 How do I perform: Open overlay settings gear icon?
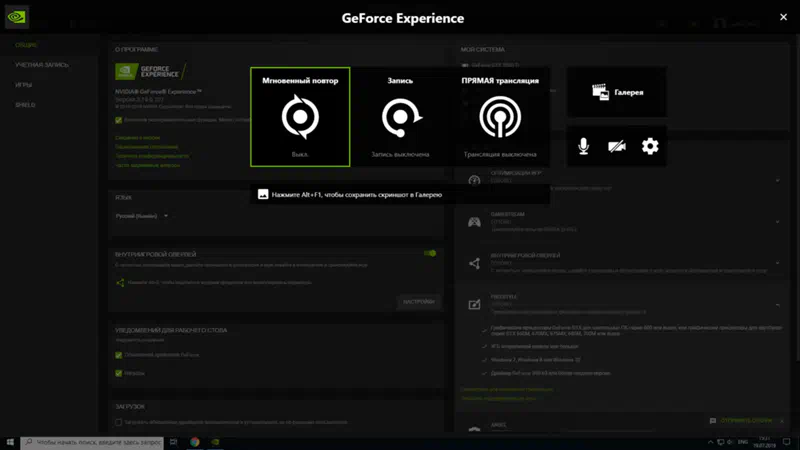coord(650,146)
